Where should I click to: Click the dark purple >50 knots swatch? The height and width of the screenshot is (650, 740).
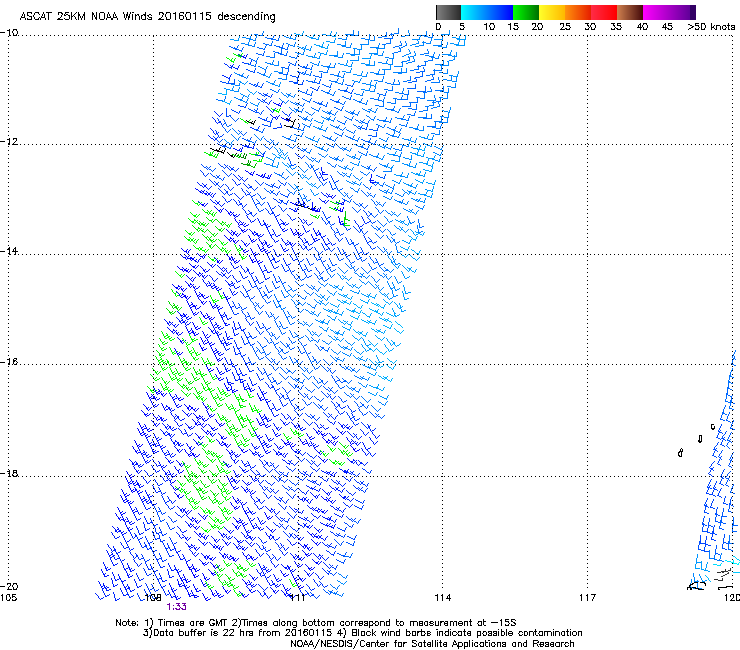[693, 12]
